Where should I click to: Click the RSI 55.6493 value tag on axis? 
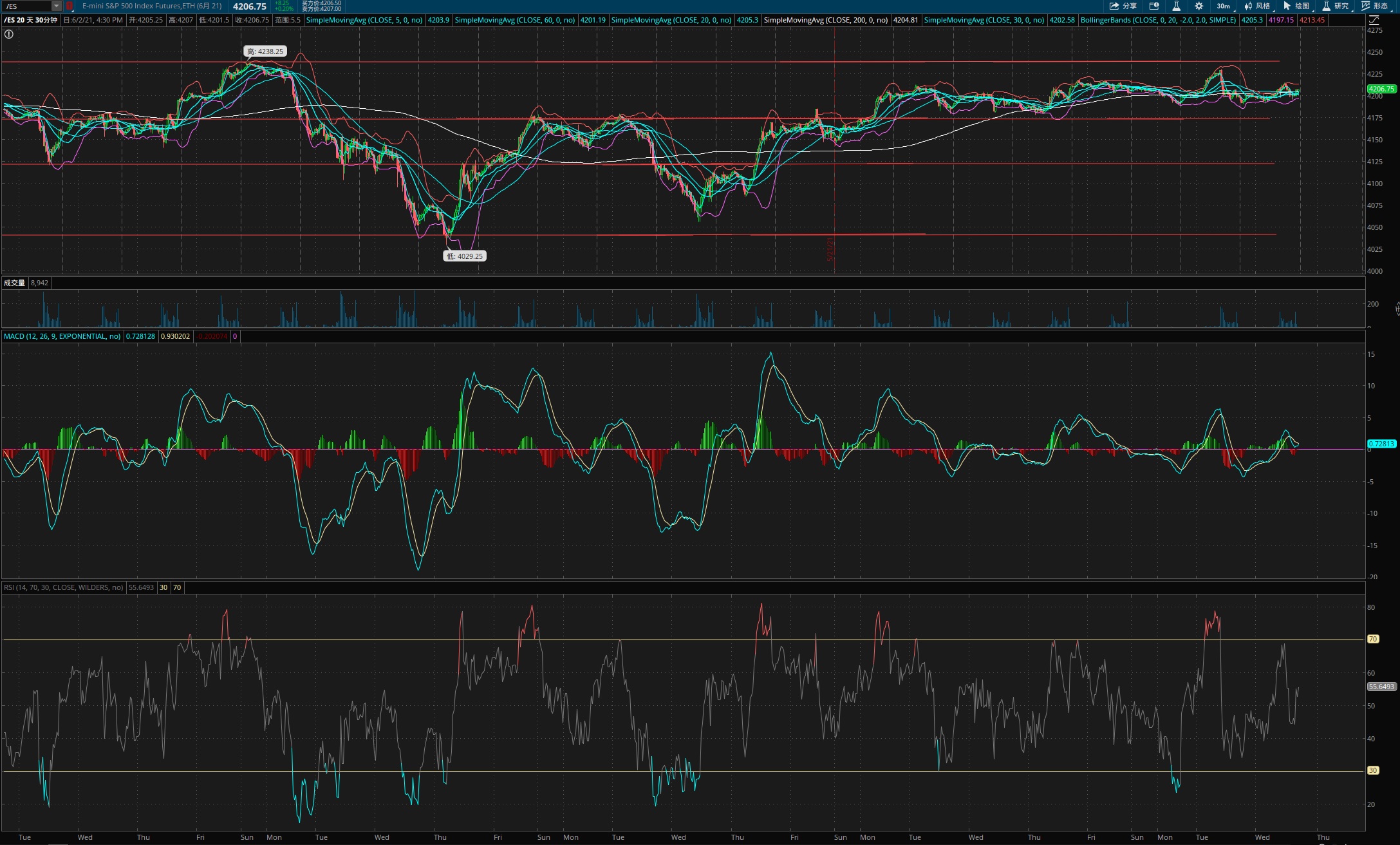(x=1381, y=687)
